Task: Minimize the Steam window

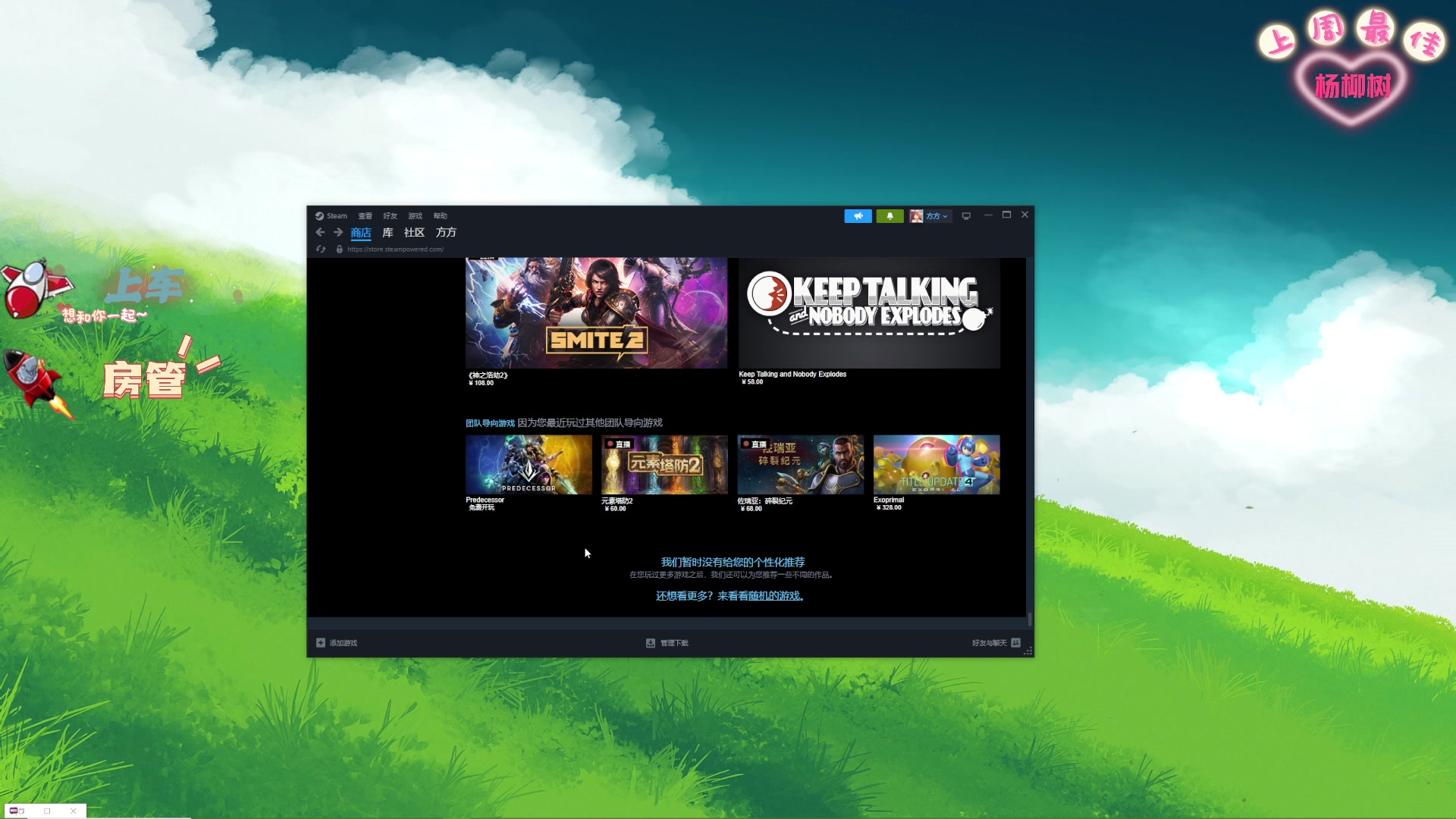Action: click(988, 215)
